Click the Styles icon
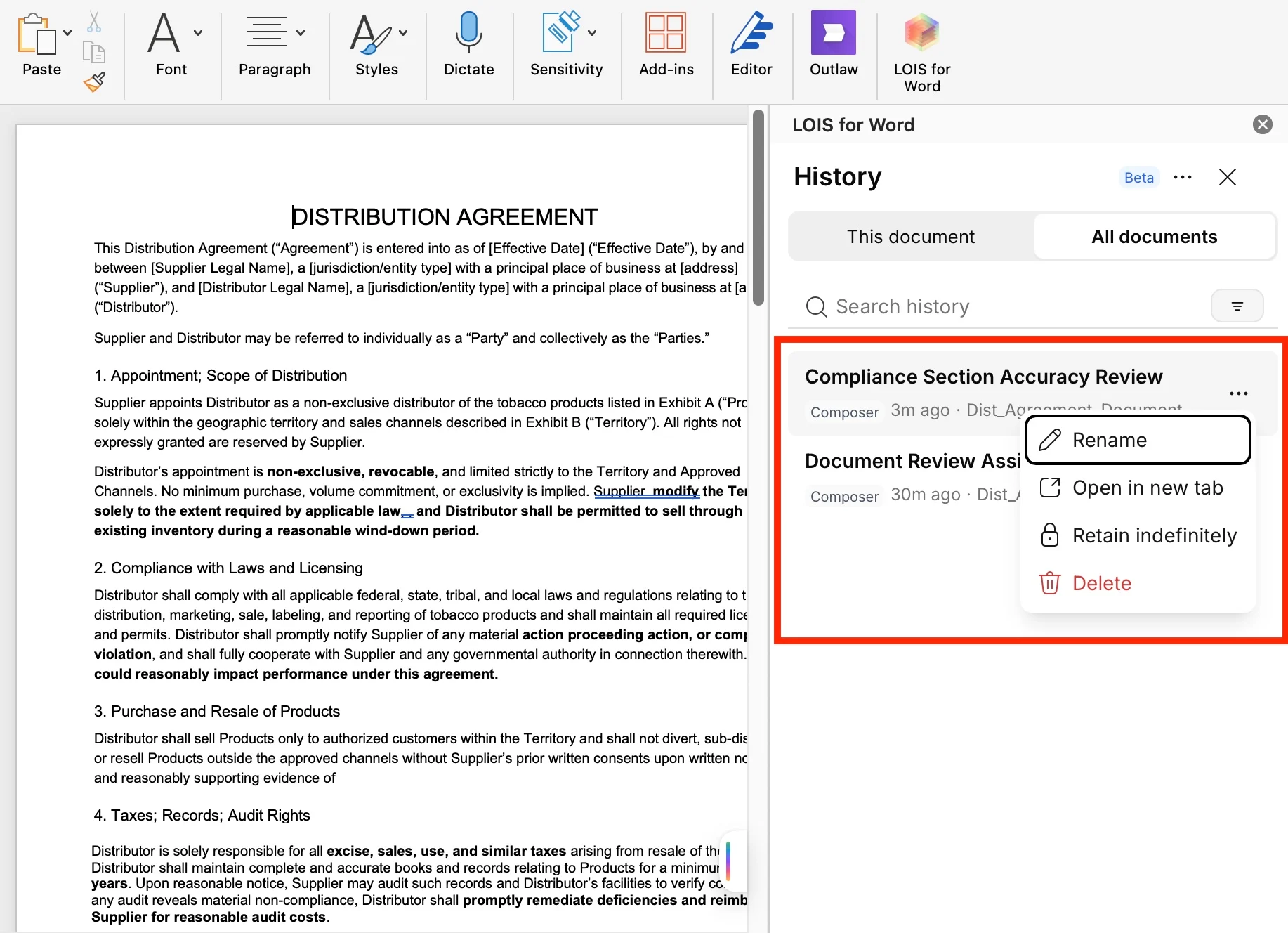 (371, 34)
